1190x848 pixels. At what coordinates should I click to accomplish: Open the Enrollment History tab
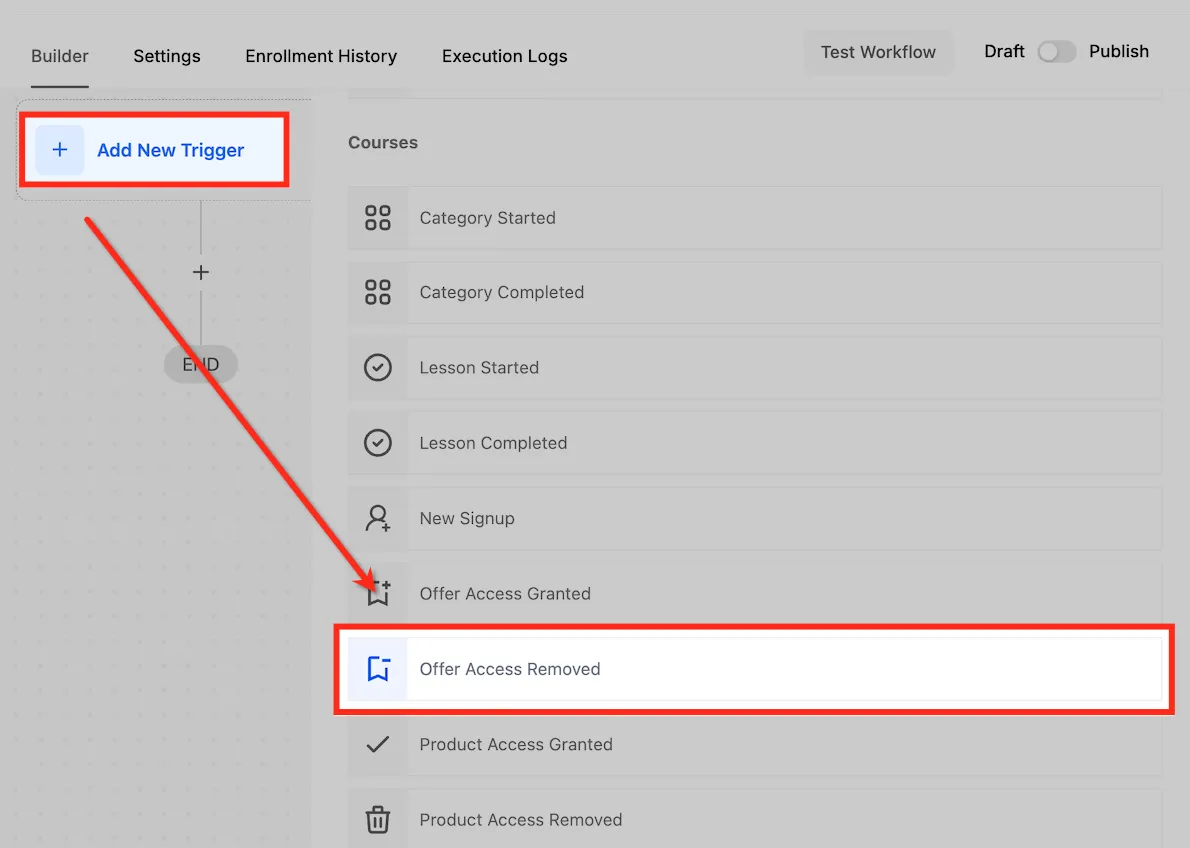pyautogui.click(x=321, y=56)
